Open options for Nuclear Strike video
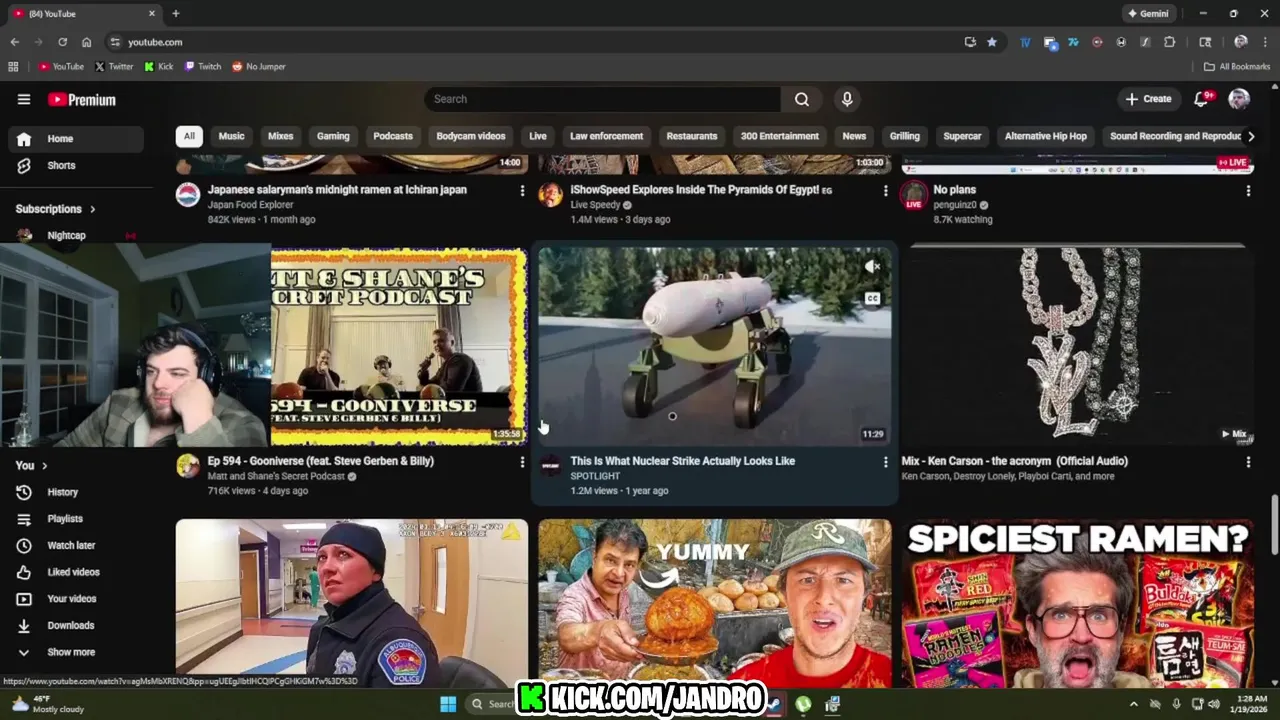1280x720 pixels. 885,462
